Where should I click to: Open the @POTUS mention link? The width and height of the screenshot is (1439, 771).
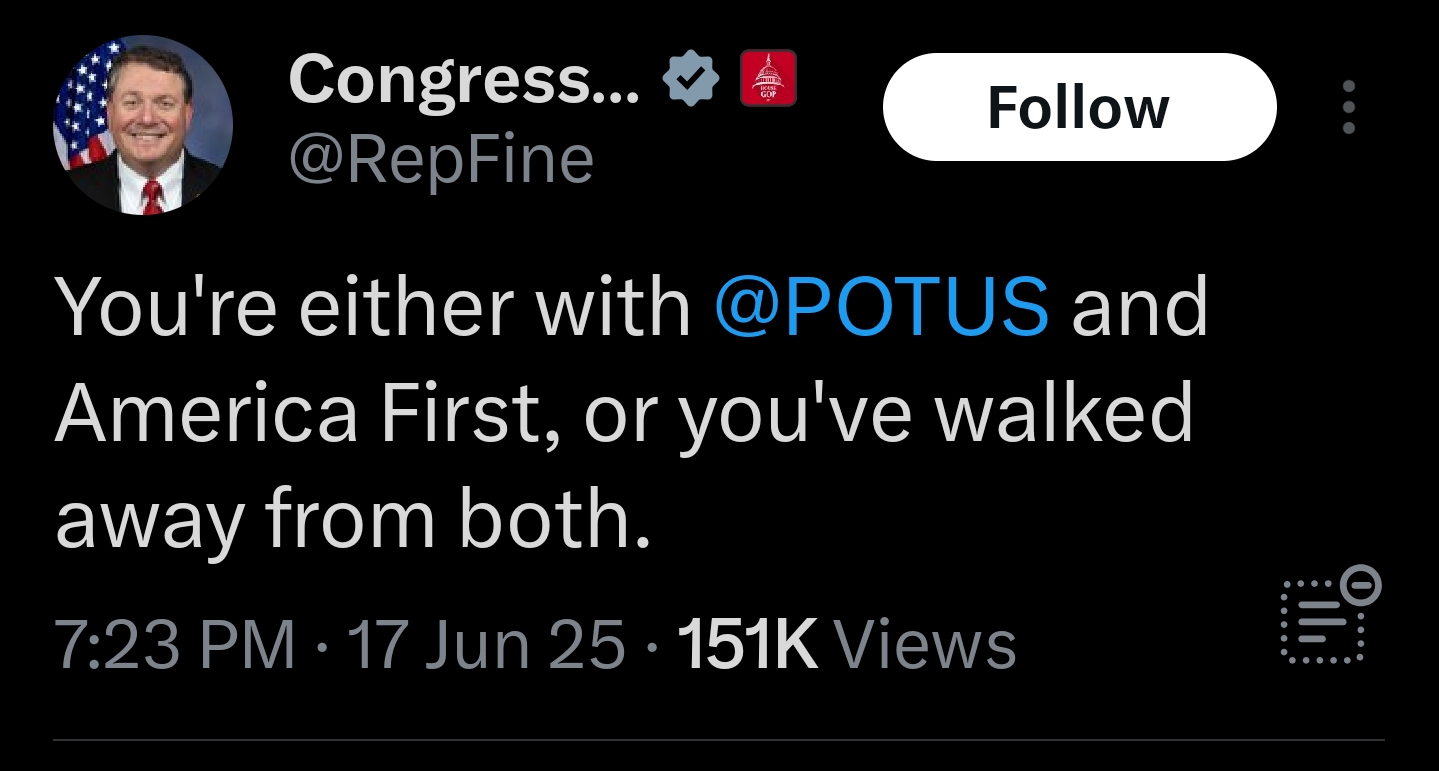pos(883,305)
